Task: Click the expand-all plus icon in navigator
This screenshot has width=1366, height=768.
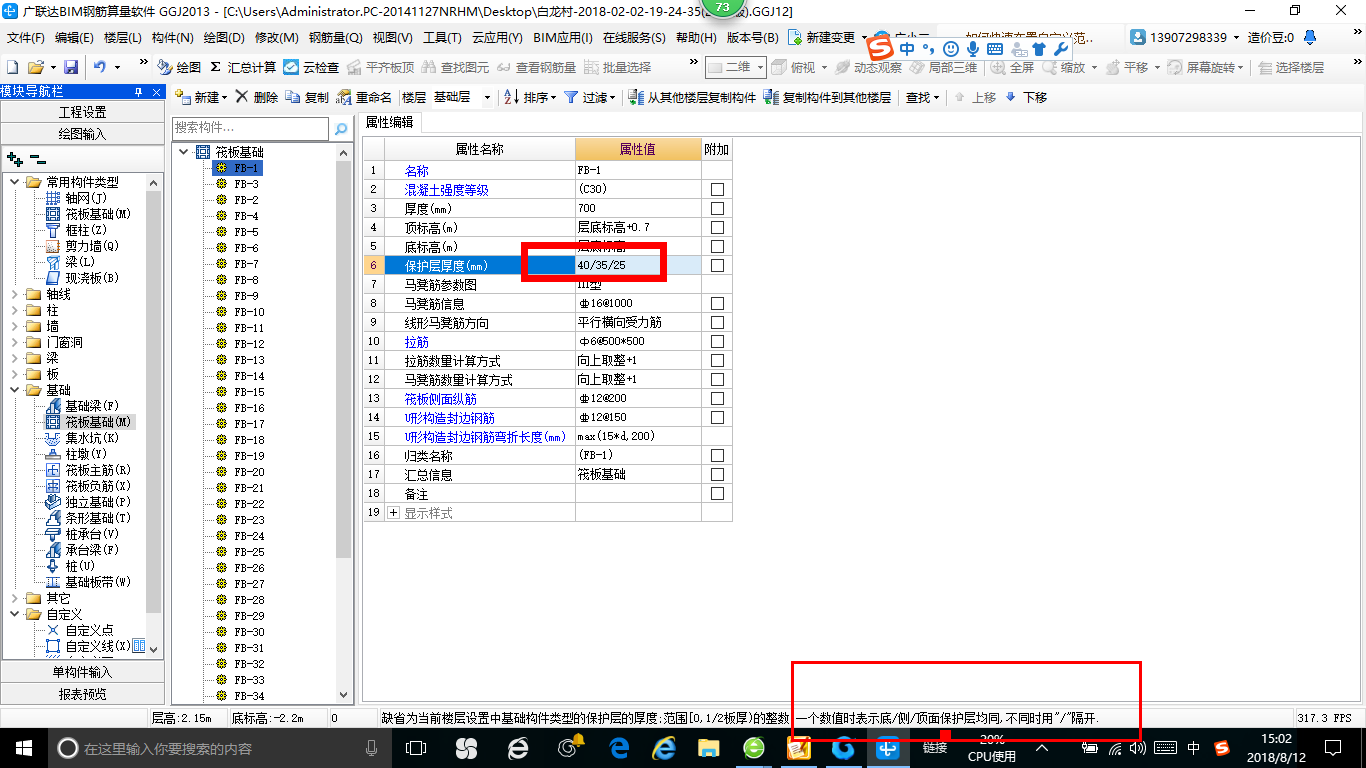Action: click(x=14, y=159)
